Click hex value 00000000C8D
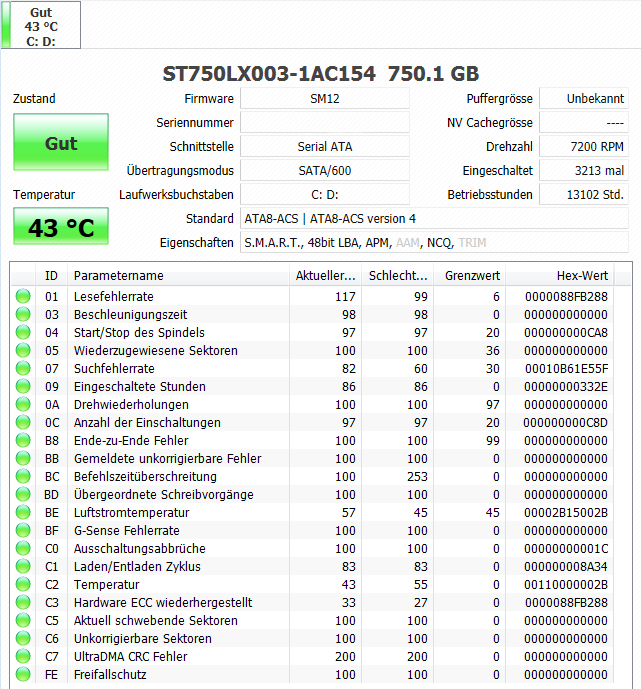This screenshot has height=689, width=641. (565, 423)
